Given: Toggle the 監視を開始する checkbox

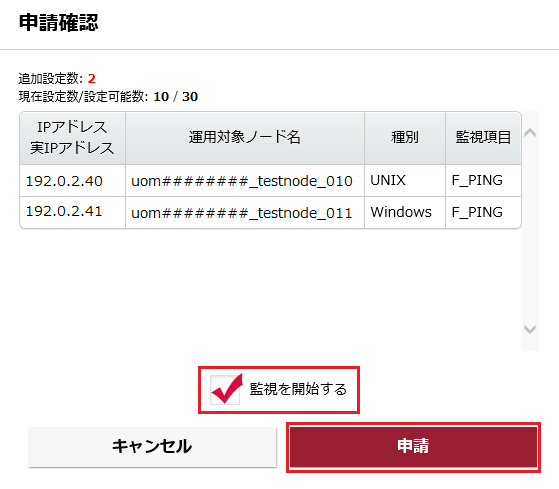Looking at the screenshot, I should tap(225, 390).
